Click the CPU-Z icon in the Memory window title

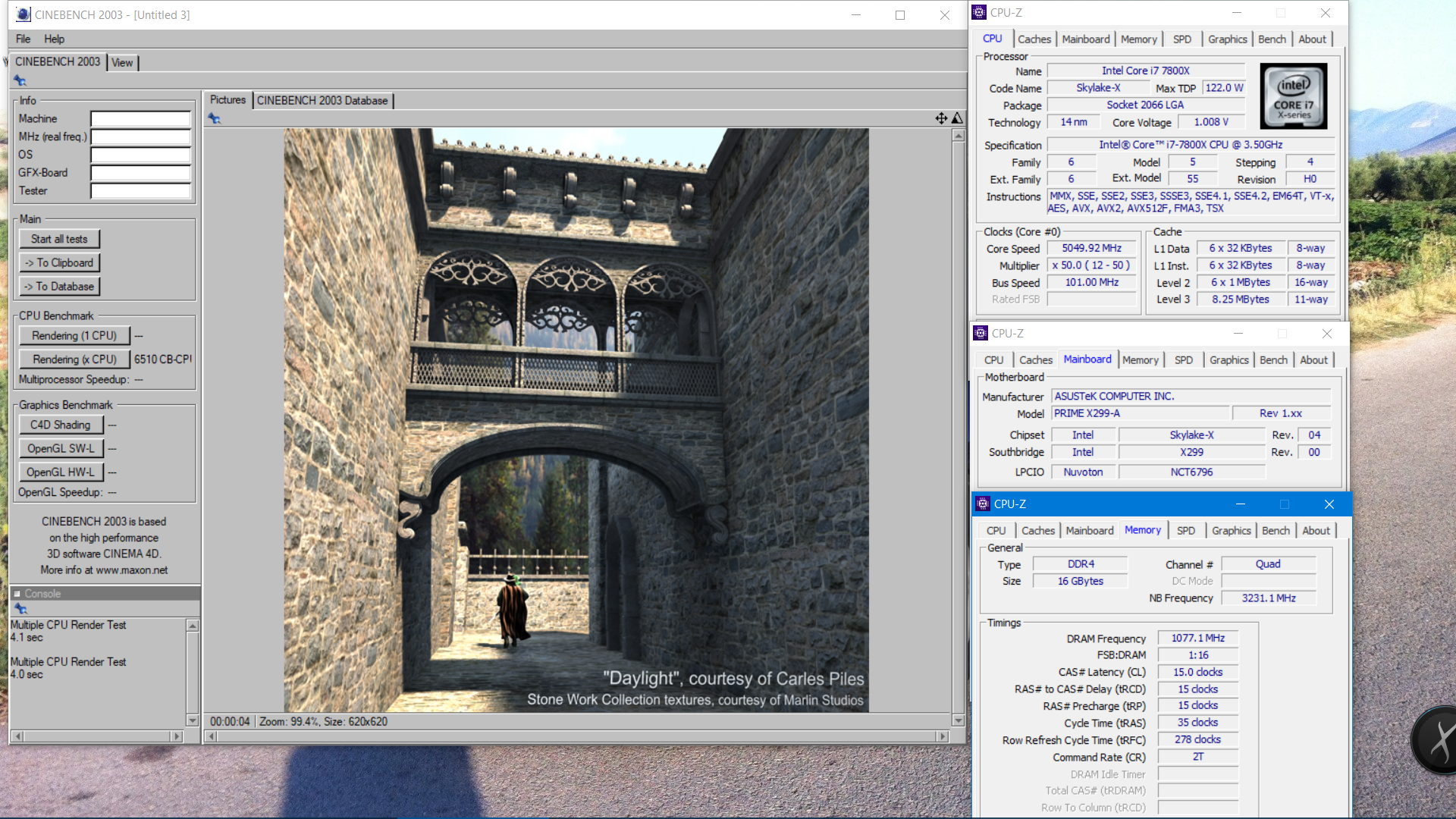[983, 504]
